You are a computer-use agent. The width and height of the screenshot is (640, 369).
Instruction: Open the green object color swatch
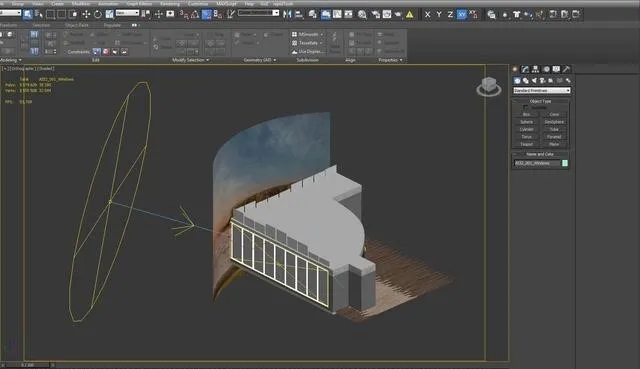(565, 163)
